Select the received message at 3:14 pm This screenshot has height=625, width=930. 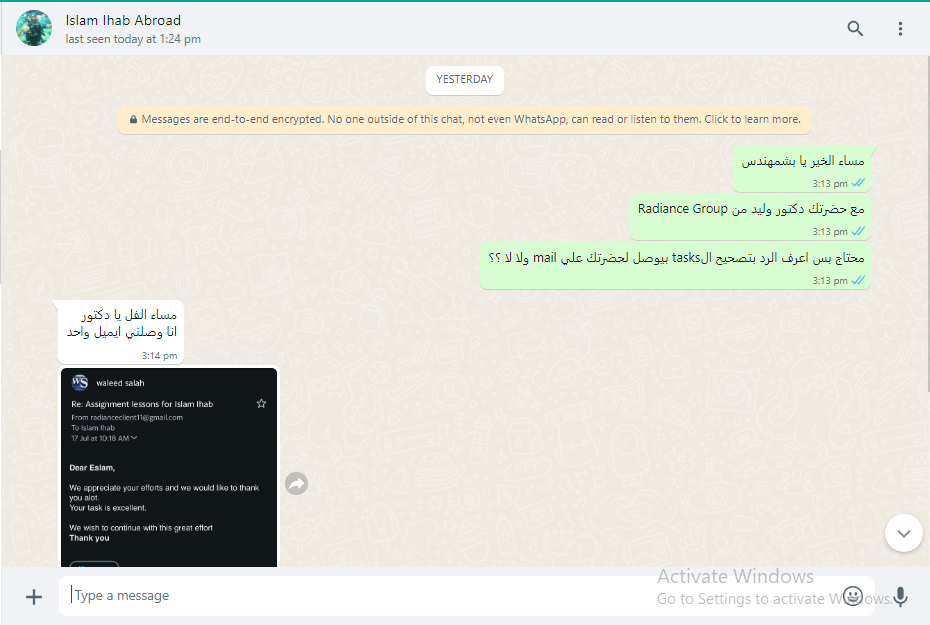[121, 333]
